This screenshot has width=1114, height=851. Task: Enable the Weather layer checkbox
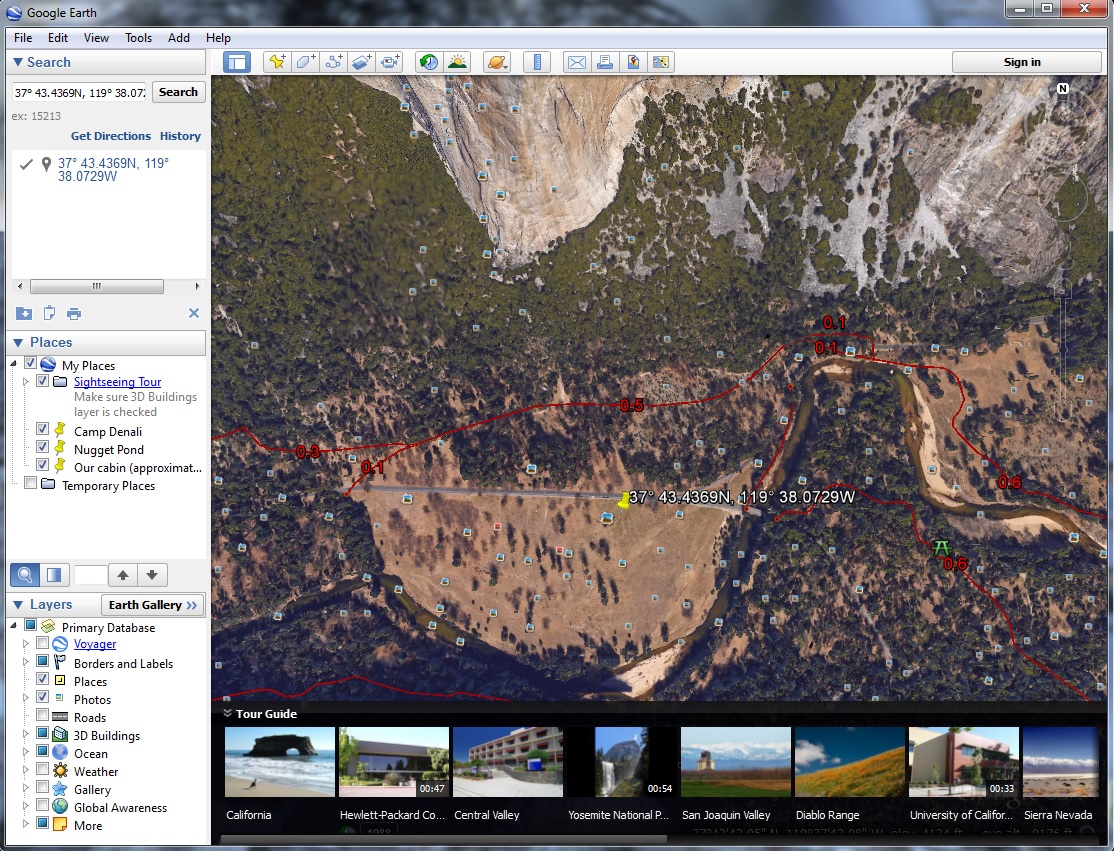coord(42,769)
